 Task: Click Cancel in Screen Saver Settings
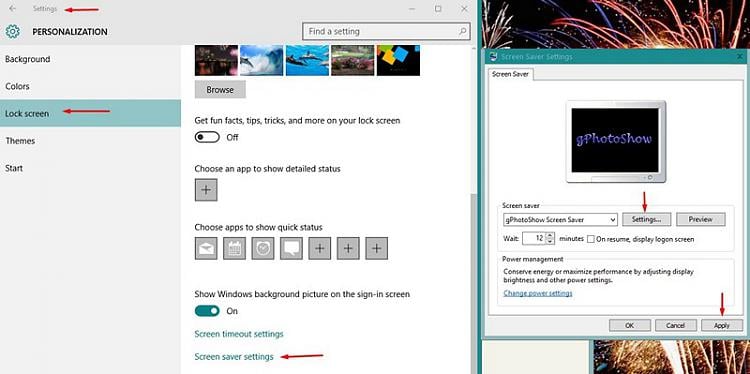pos(675,325)
